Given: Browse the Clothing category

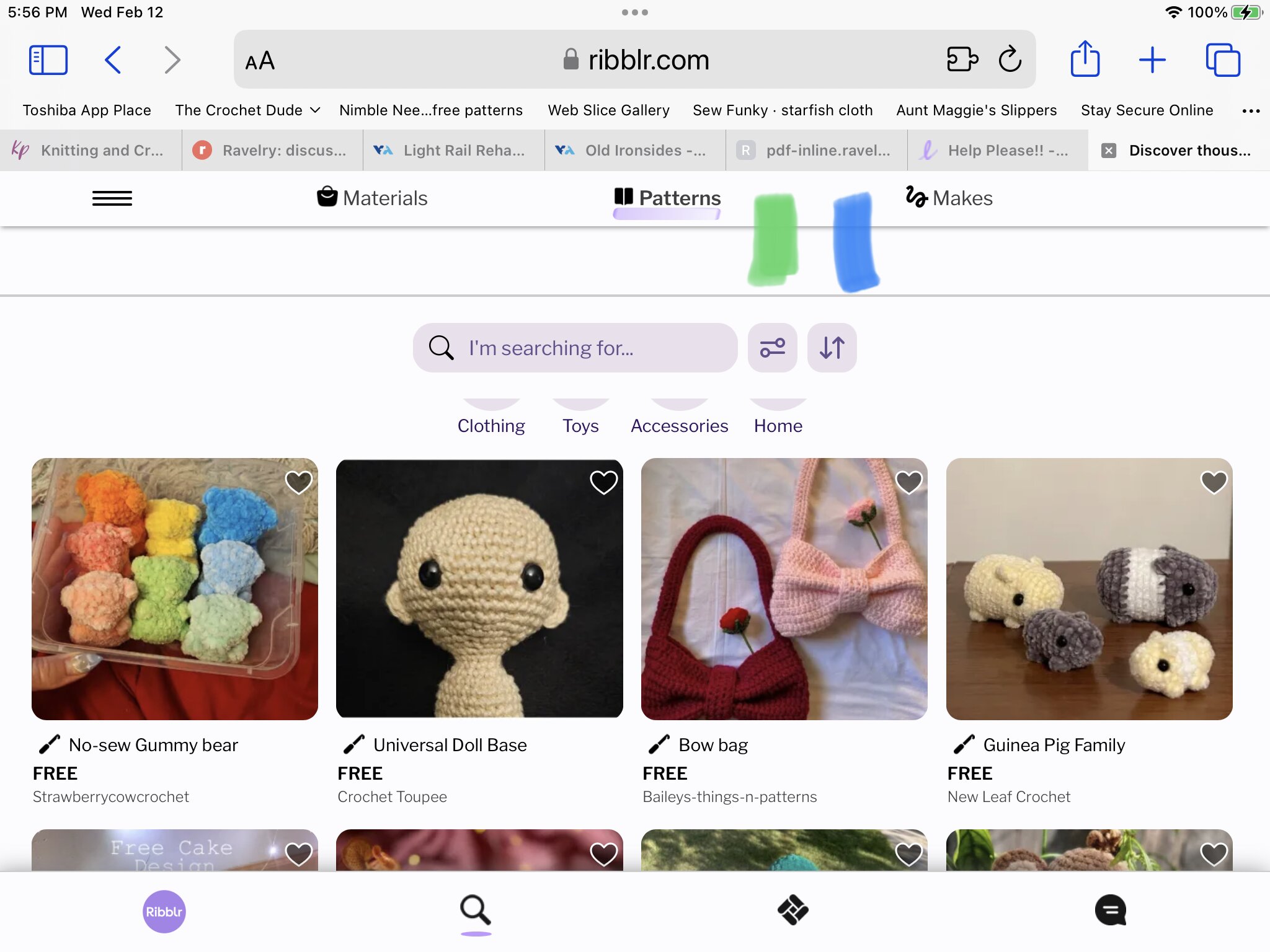Looking at the screenshot, I should coord(491,426).
